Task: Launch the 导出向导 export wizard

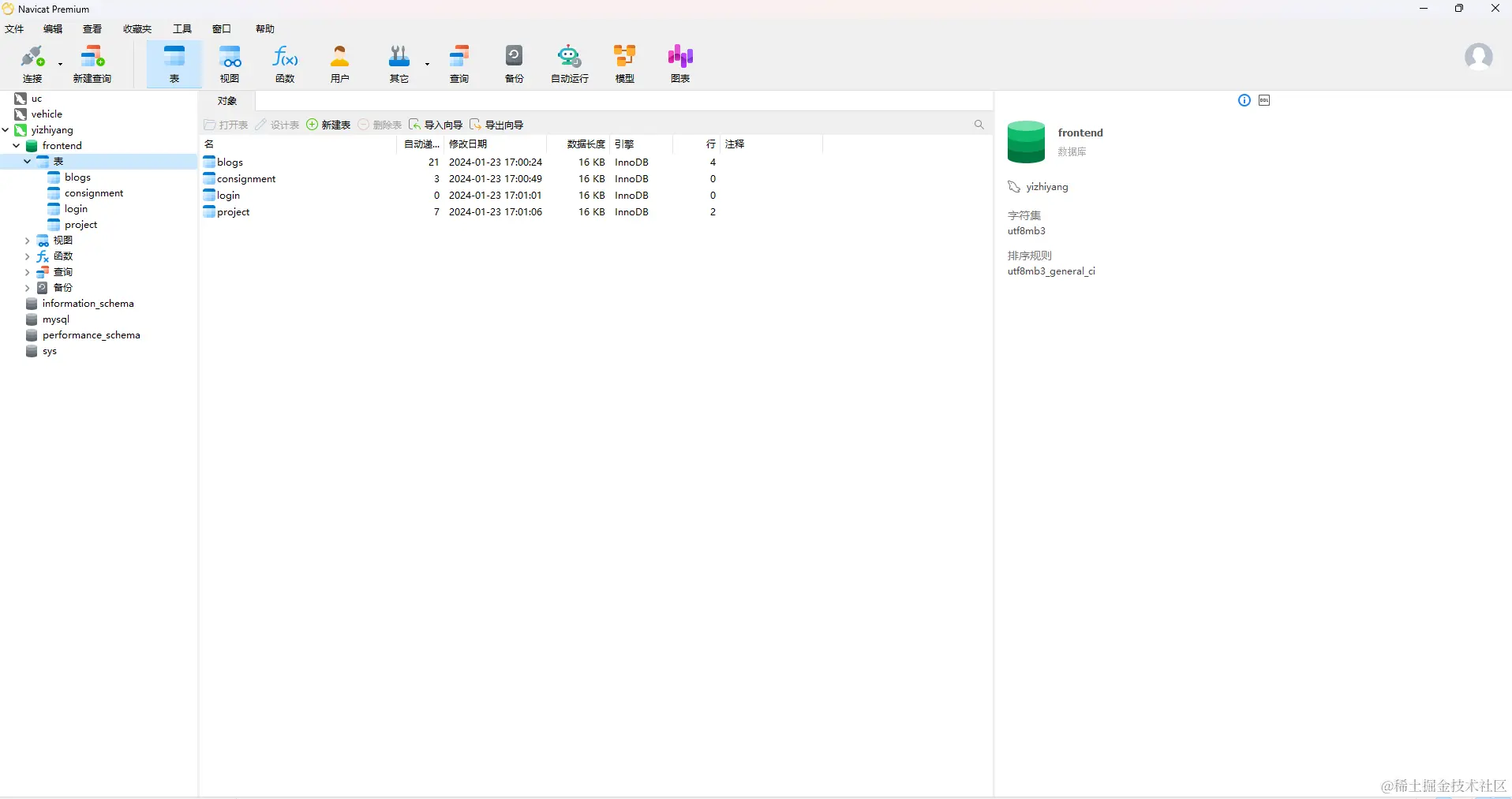Action: 496,125
